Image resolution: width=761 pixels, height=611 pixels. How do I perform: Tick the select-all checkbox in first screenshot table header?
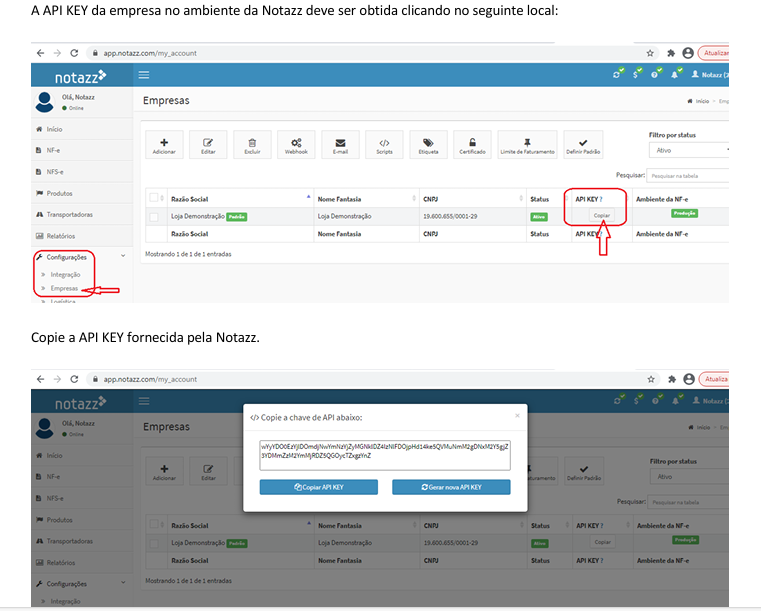[x=154, y=198]
